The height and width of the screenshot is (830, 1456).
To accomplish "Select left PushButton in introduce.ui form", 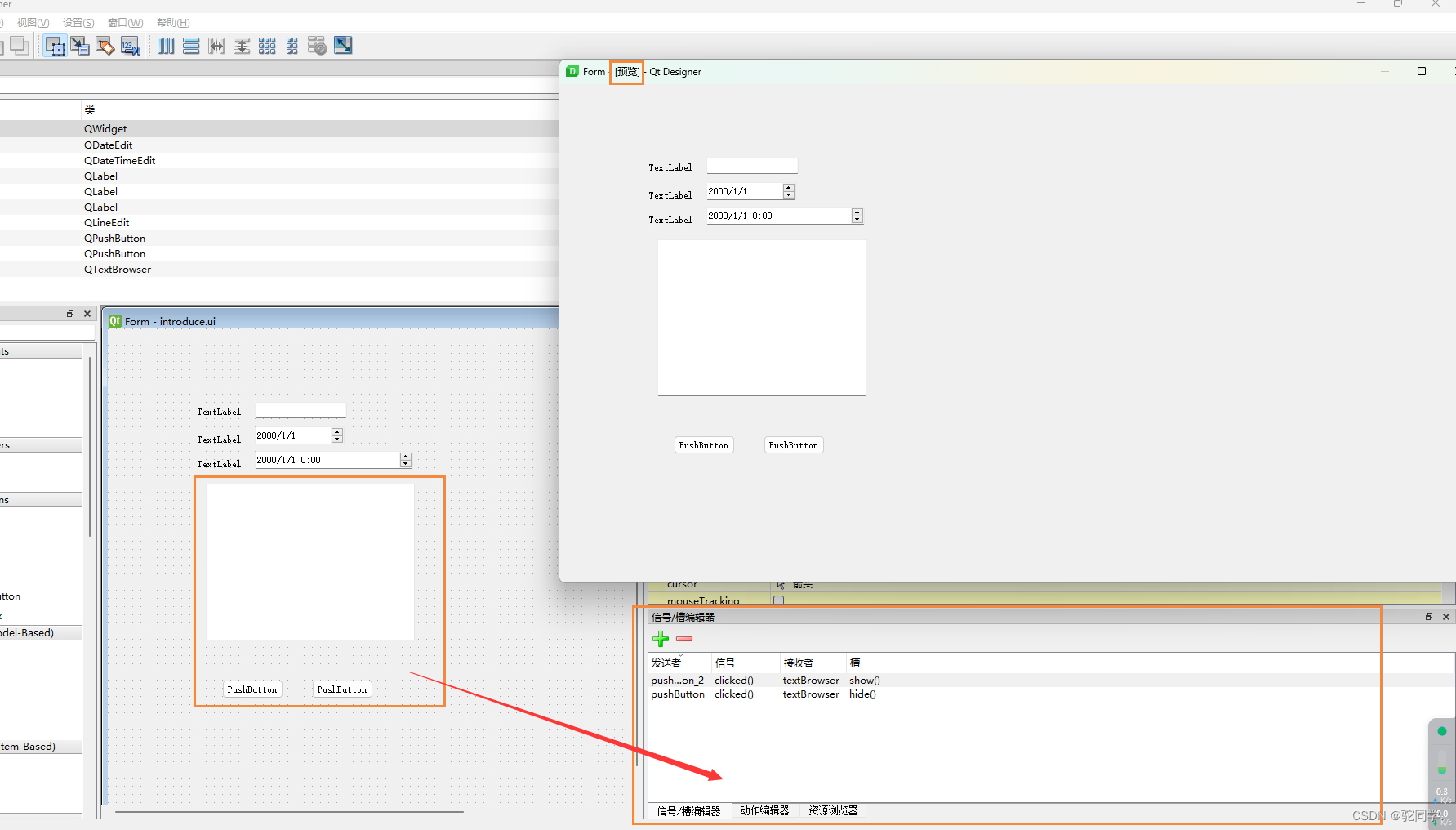I will [x=252, y=689].
